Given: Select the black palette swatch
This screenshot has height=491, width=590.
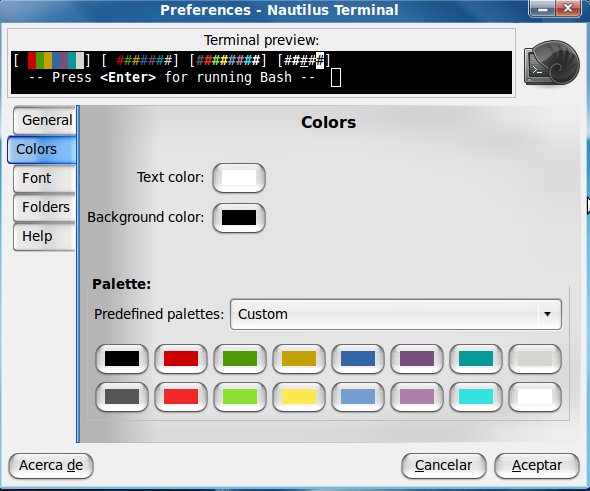Looking at the screenshot, I should coord(122,359).
